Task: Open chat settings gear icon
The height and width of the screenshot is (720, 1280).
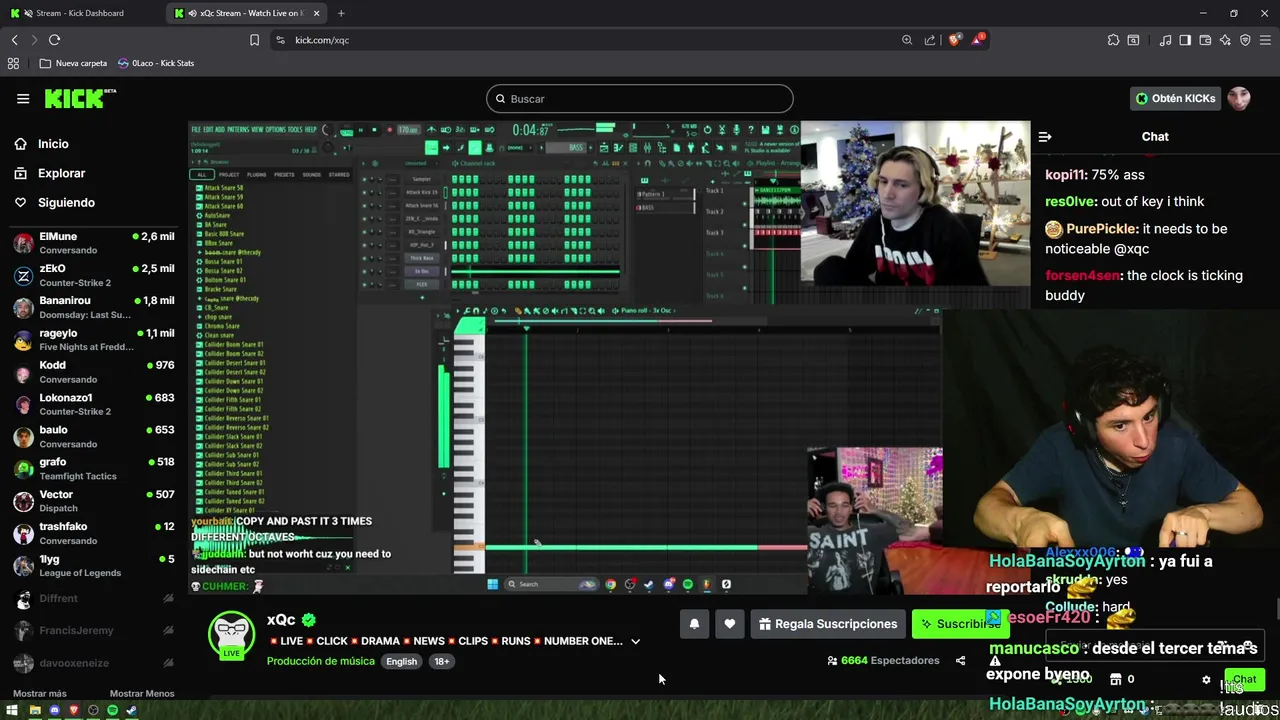Action: [1206, 680]
